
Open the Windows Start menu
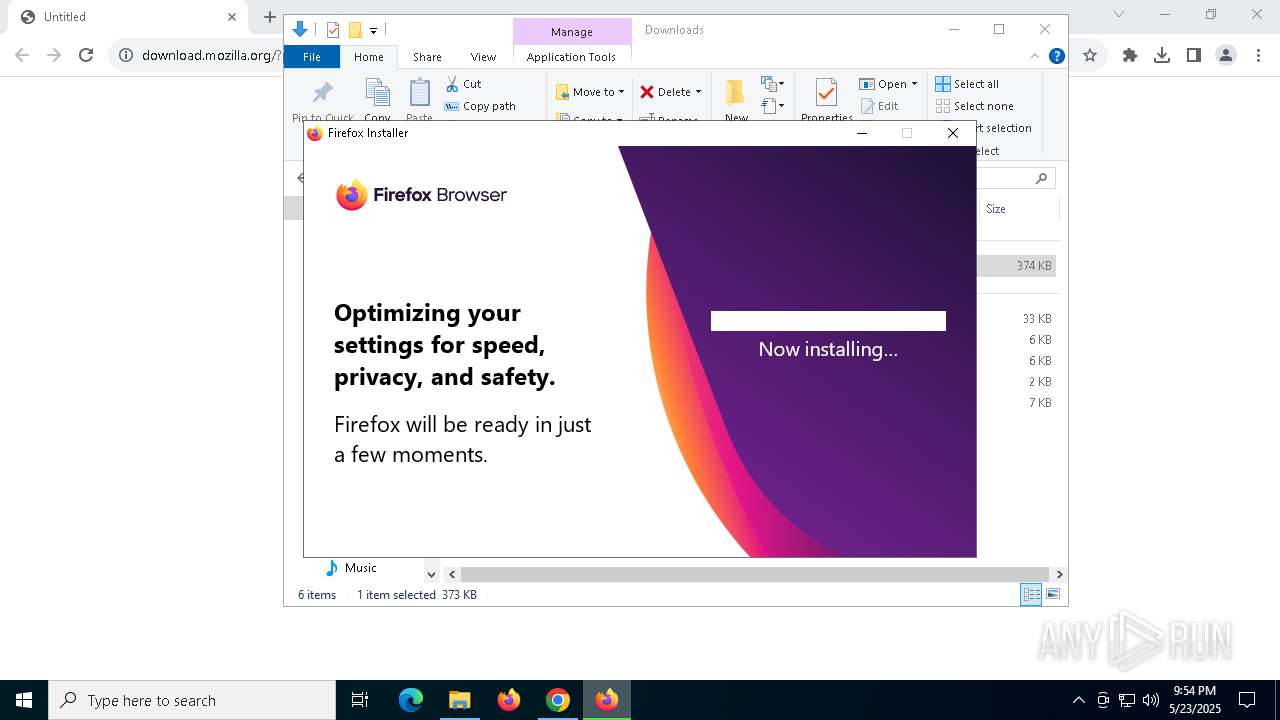pyautogui.click(x=24, y=700)
